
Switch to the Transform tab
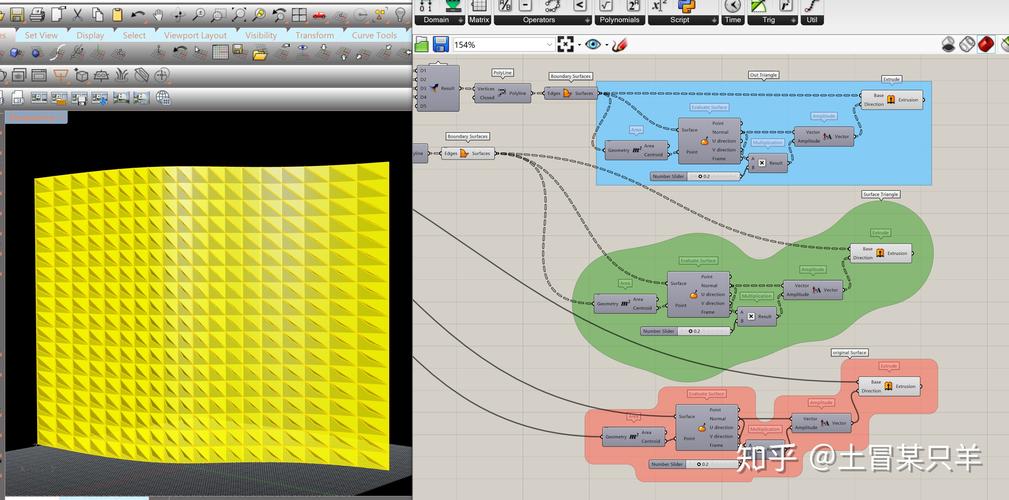point(315,35)
